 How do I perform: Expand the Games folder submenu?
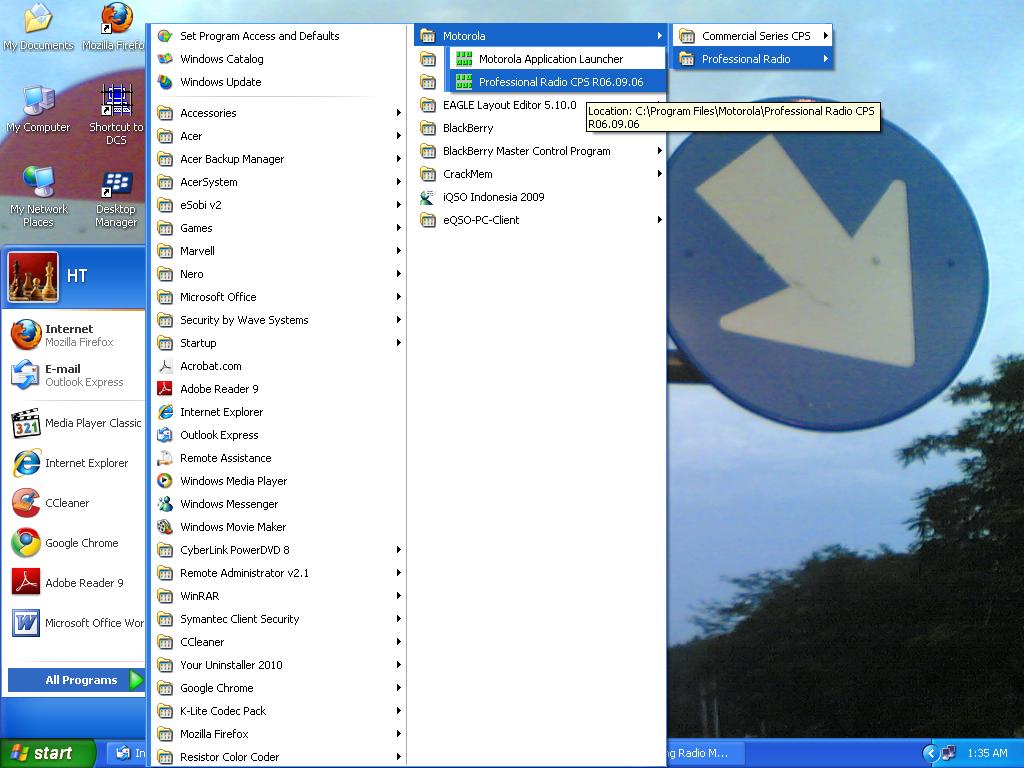[x=279, y=228]
